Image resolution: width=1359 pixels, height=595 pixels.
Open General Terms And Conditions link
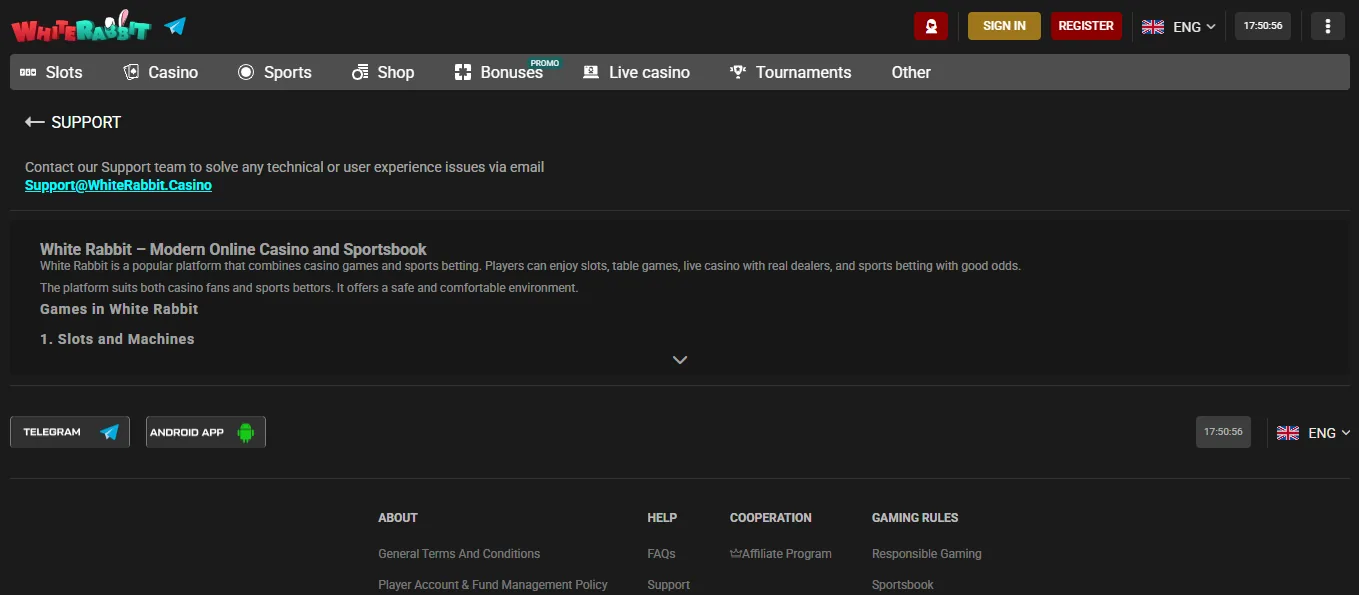point(459,554)
